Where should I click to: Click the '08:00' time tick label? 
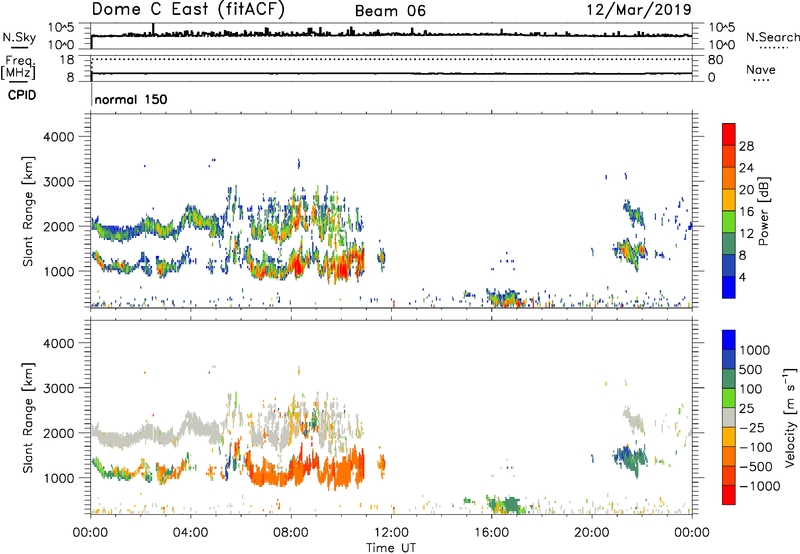point(290,533)
